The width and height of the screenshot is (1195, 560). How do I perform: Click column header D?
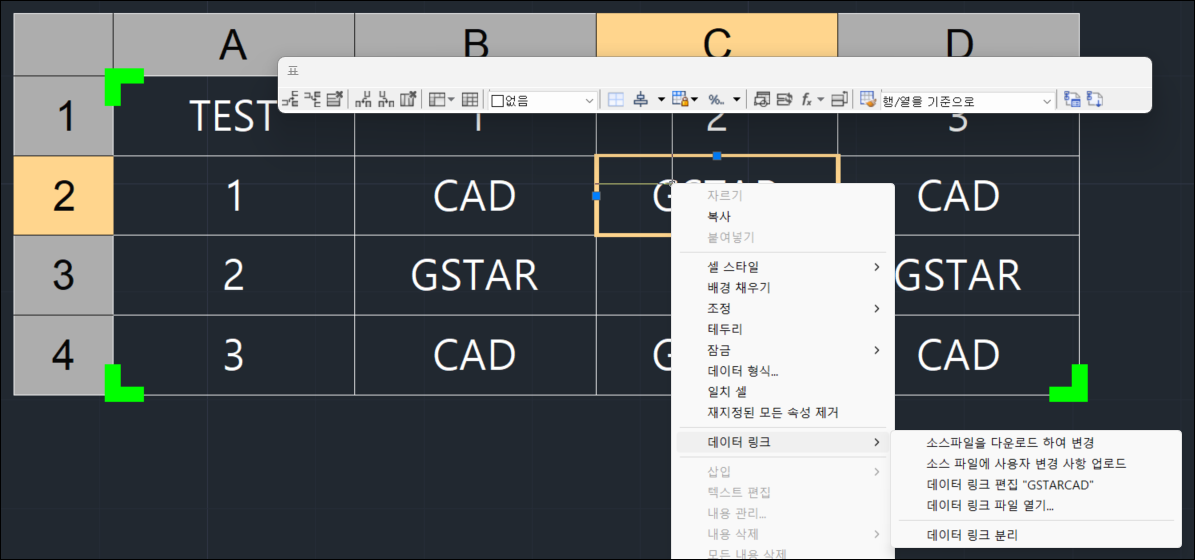pyautogui.click(x=959, y=44)
